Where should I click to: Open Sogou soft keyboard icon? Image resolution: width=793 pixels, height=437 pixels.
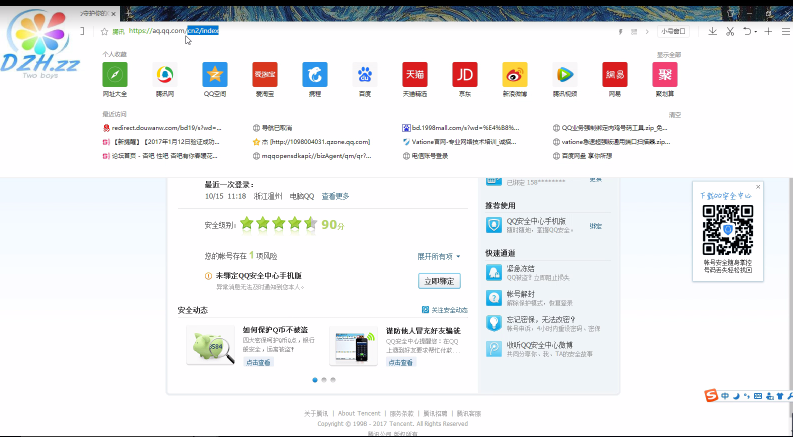pos(758,396)
